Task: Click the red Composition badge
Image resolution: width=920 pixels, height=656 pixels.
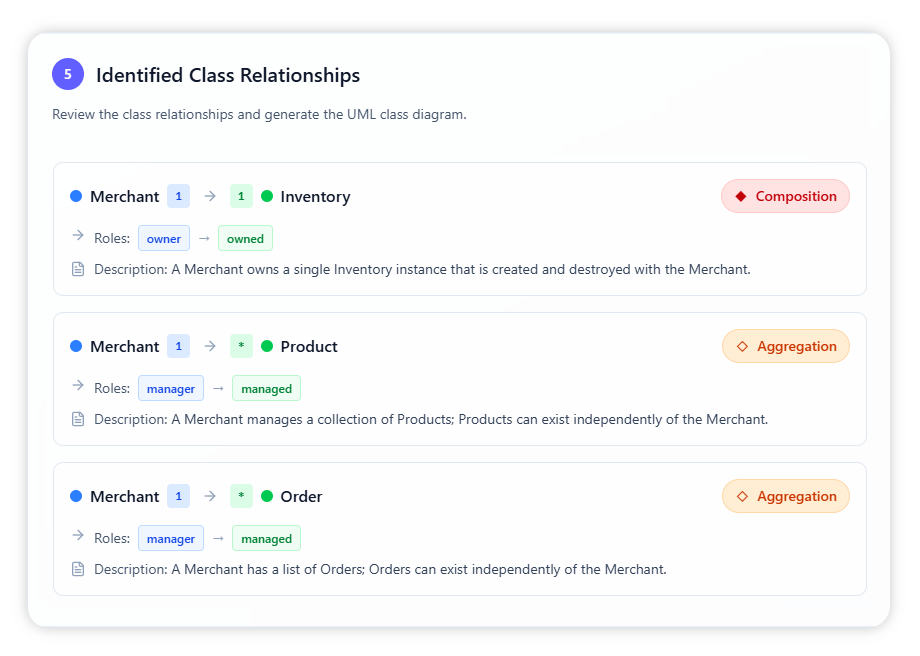Action: pyautogui.click(x=785, y=196)
